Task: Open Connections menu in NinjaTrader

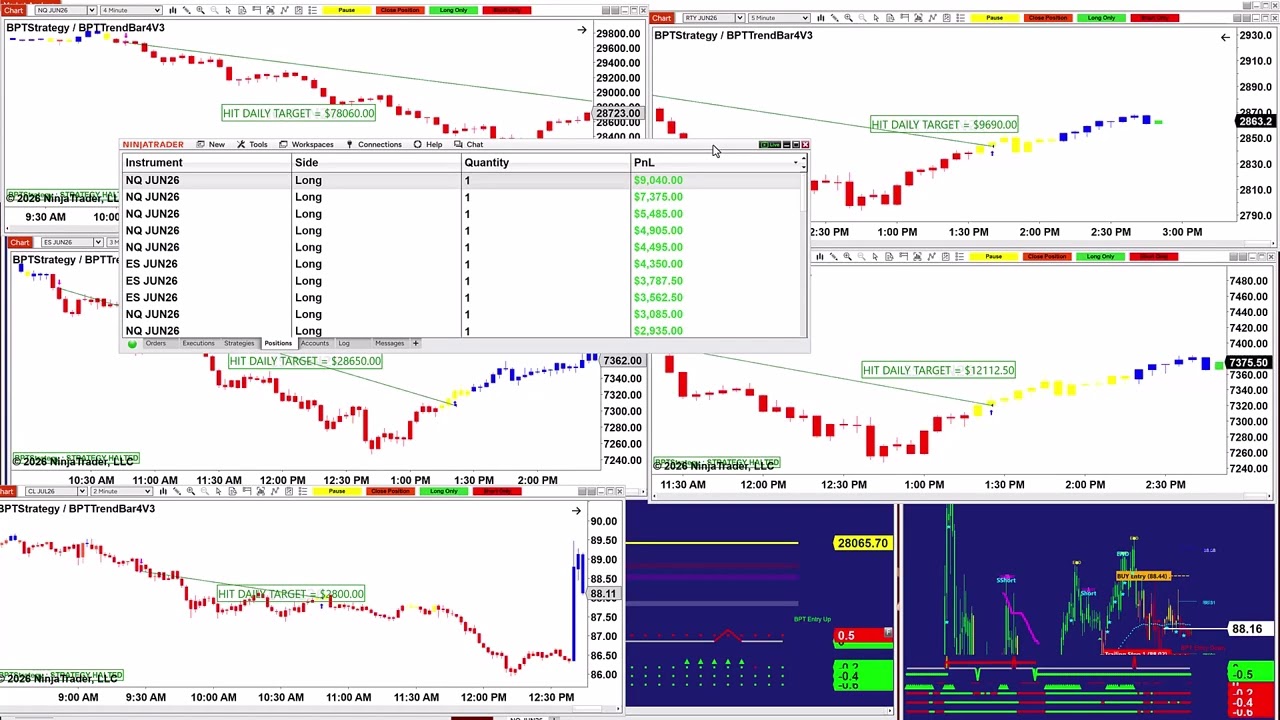Action: click(x=373, y=145)
